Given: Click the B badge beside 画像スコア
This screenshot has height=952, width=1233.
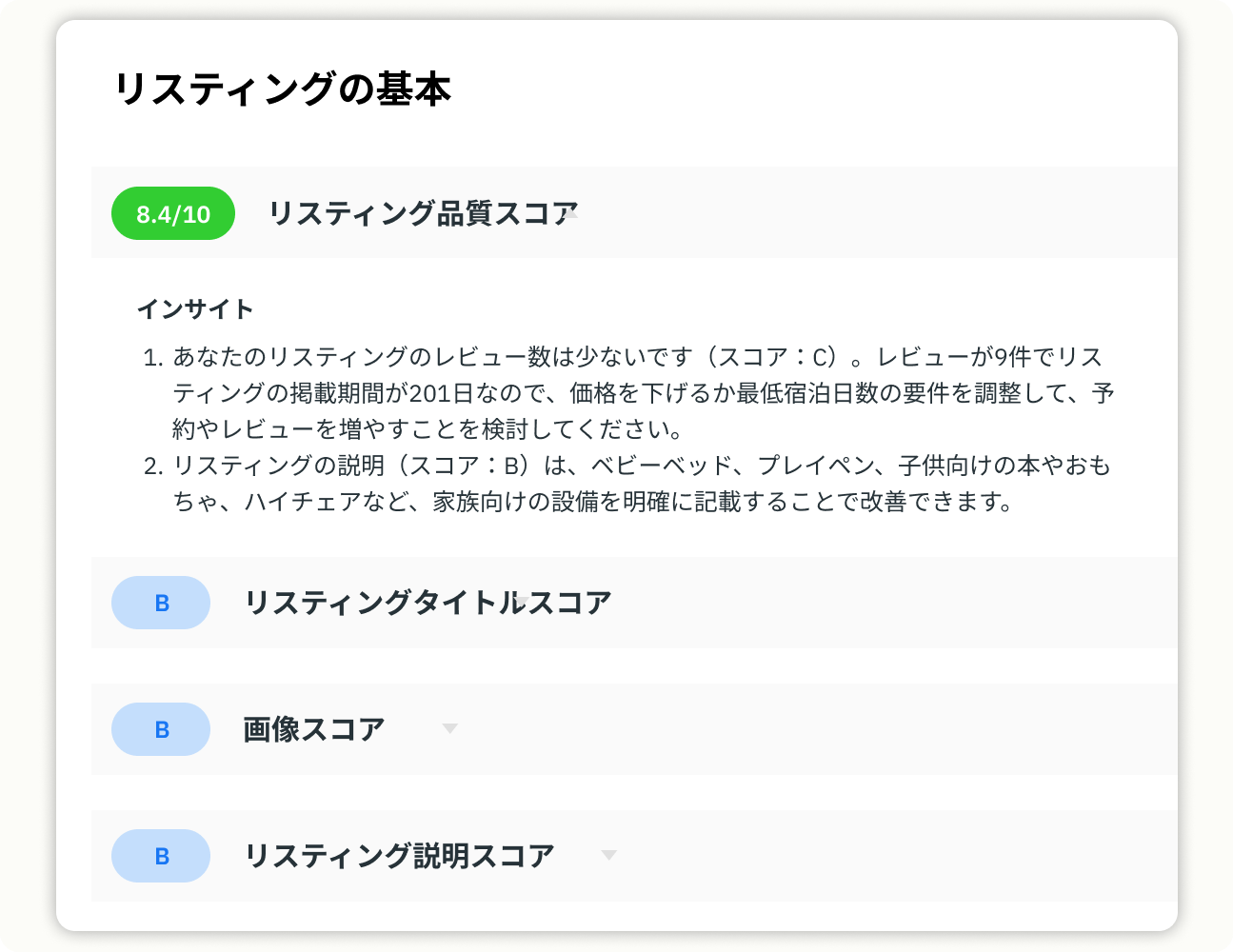Looking at the screenshot, I should coord(161,729).
